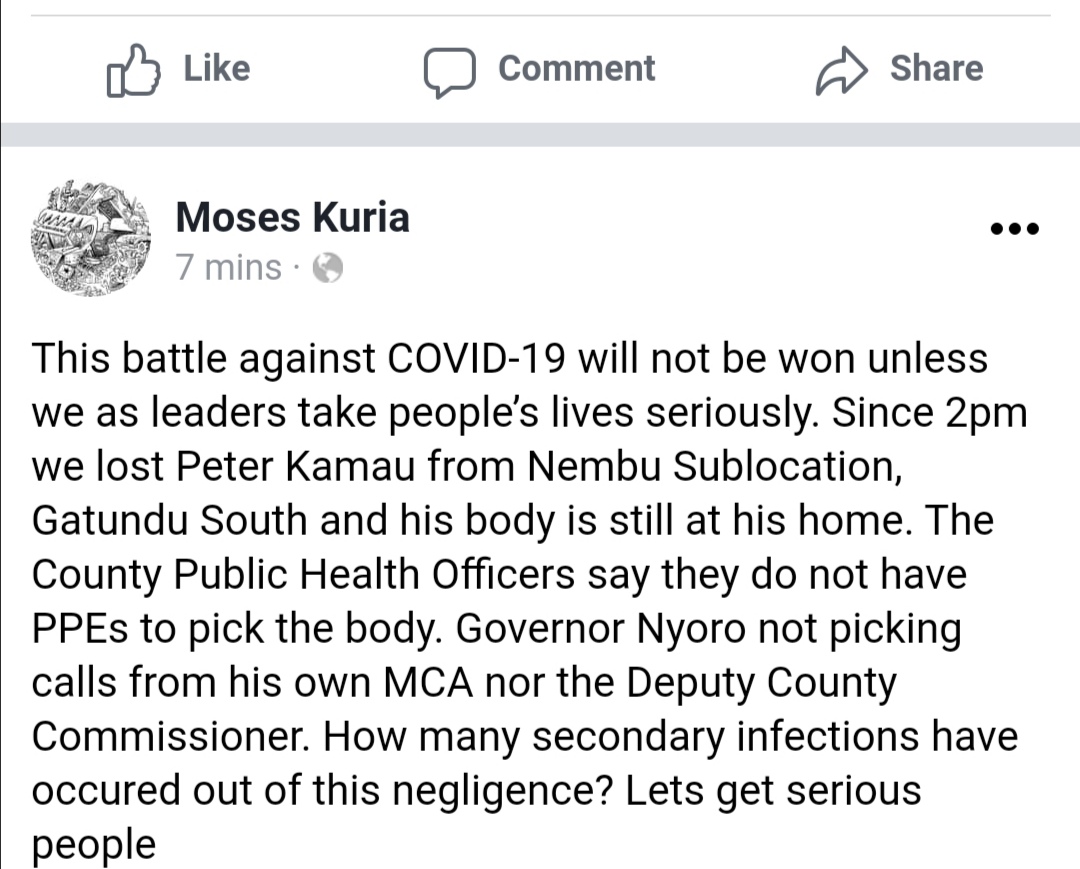Open the three-dot post options menu
This screenshot has height=869, width=1080.
click(x=1015, y=229)
